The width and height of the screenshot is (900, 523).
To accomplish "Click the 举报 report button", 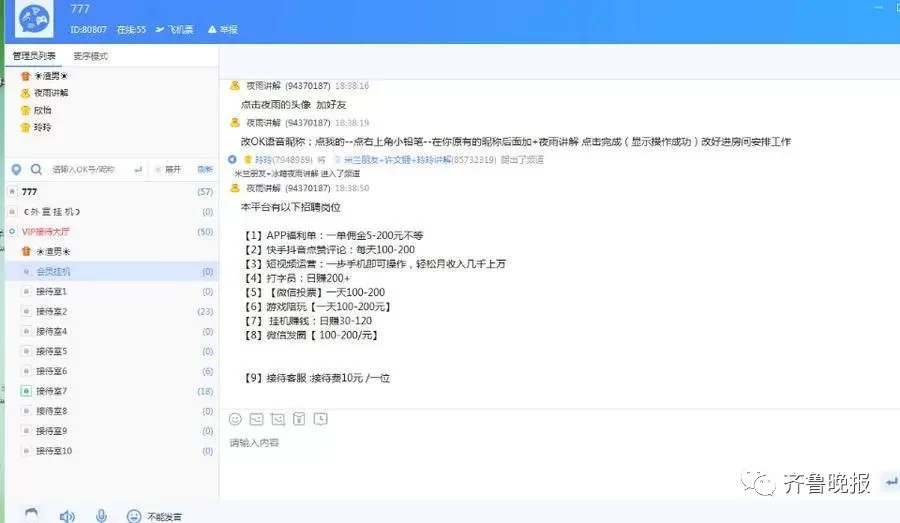I will (222, 30).
